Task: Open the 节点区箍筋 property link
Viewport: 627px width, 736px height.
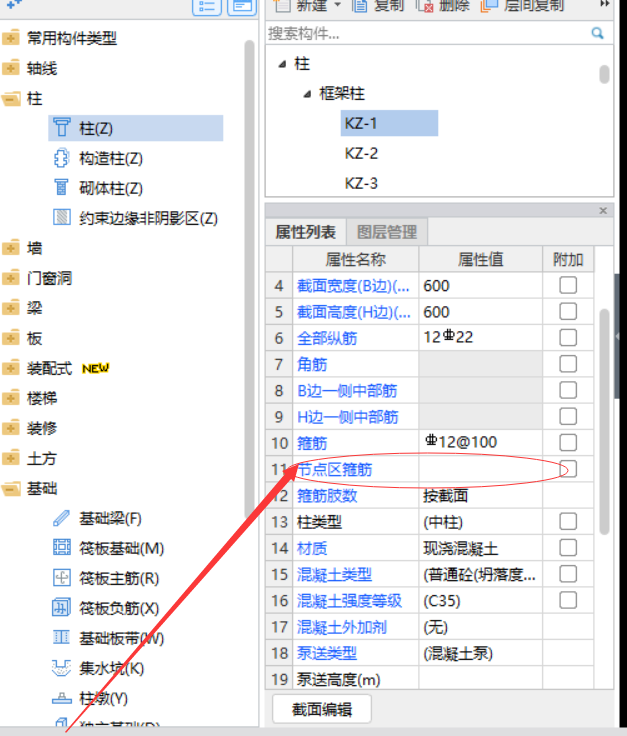Action: [x=335, y=469]
